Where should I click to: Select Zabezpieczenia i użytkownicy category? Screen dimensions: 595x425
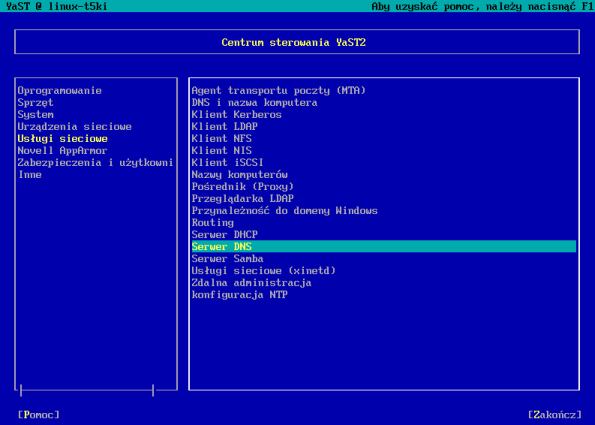95,163
